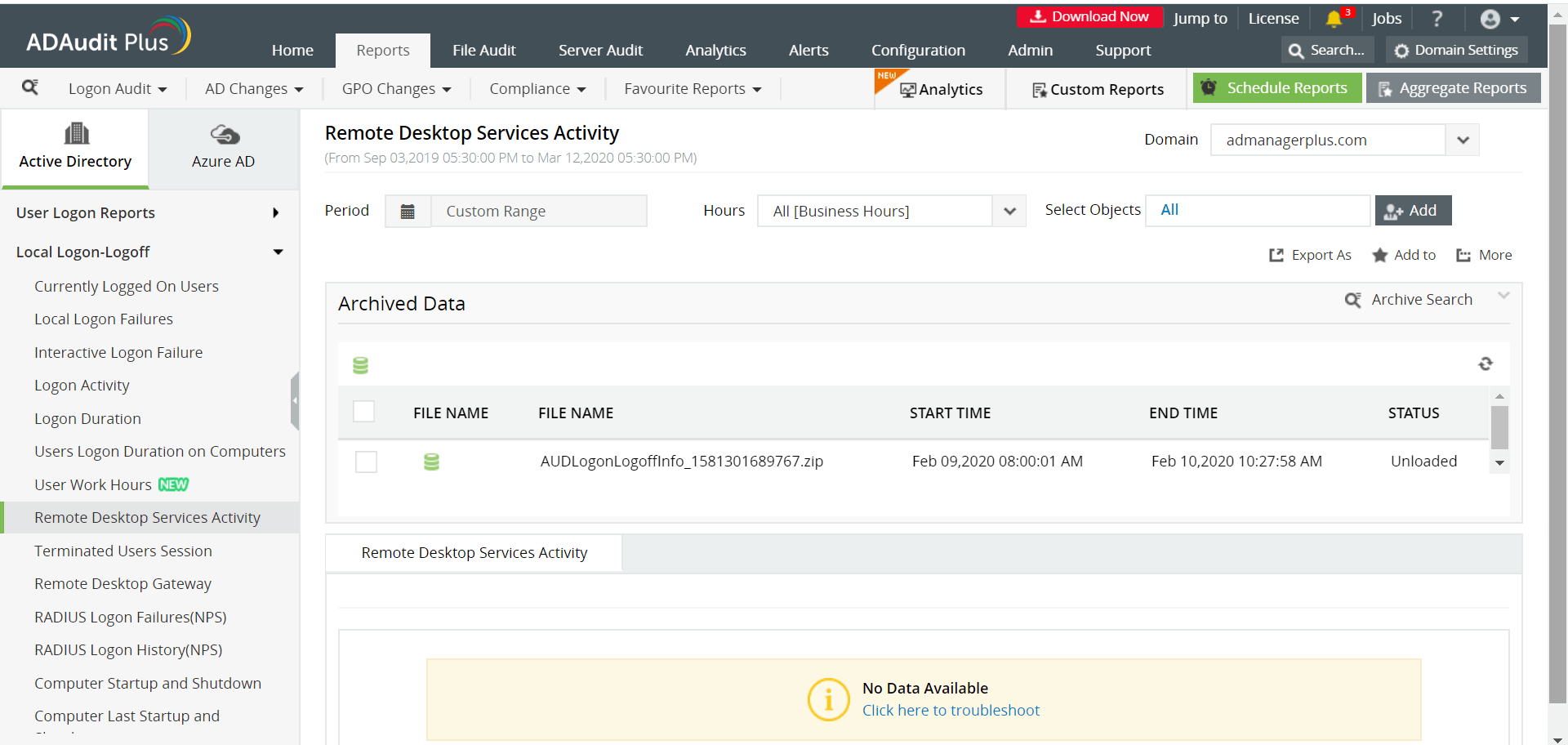Click the report search magnifier icon
The width and height of the screenshot is (1568, 745).
click(30, 87)
